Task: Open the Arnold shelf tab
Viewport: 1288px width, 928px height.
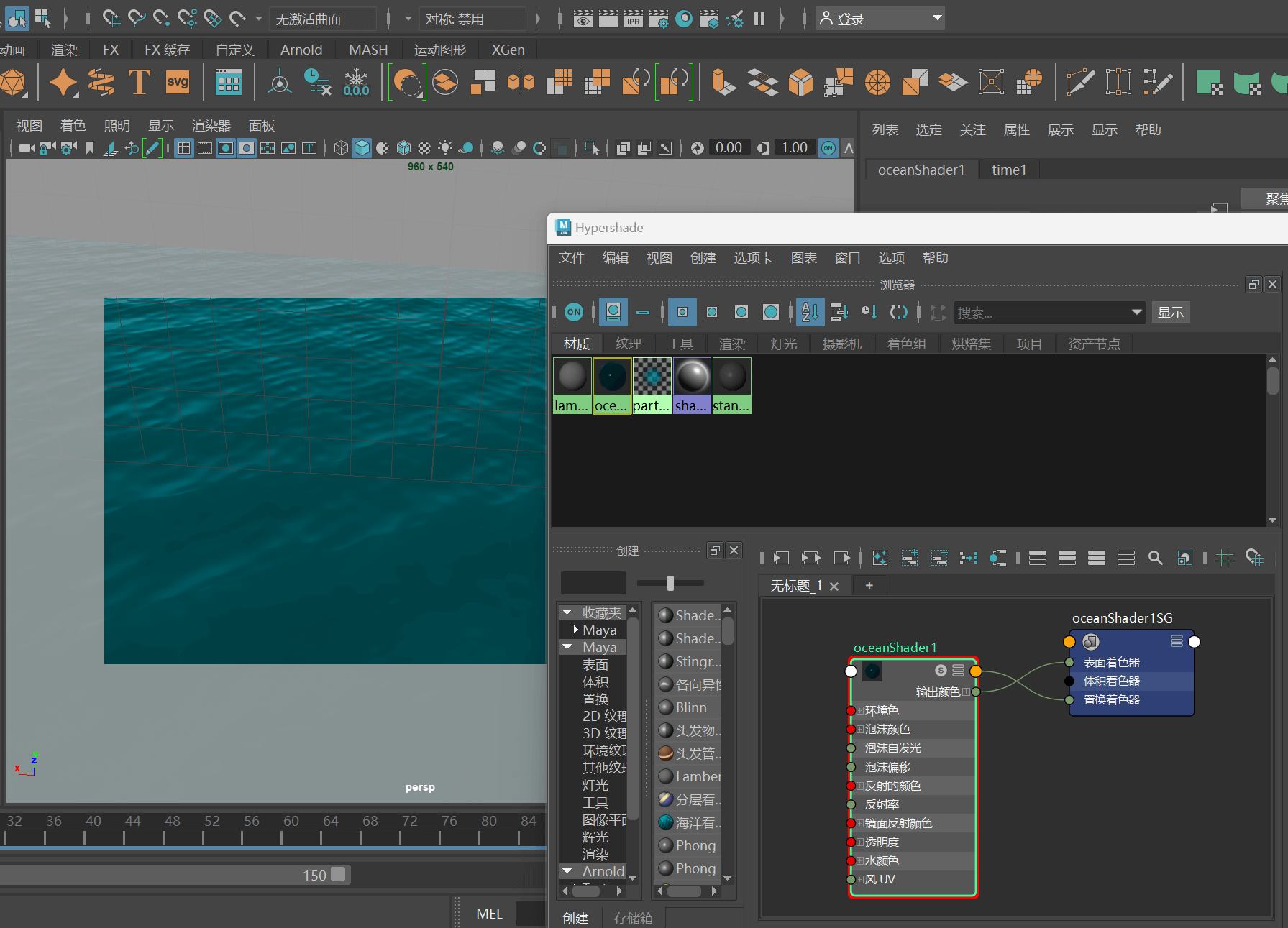Action: (x=301, y=50)
